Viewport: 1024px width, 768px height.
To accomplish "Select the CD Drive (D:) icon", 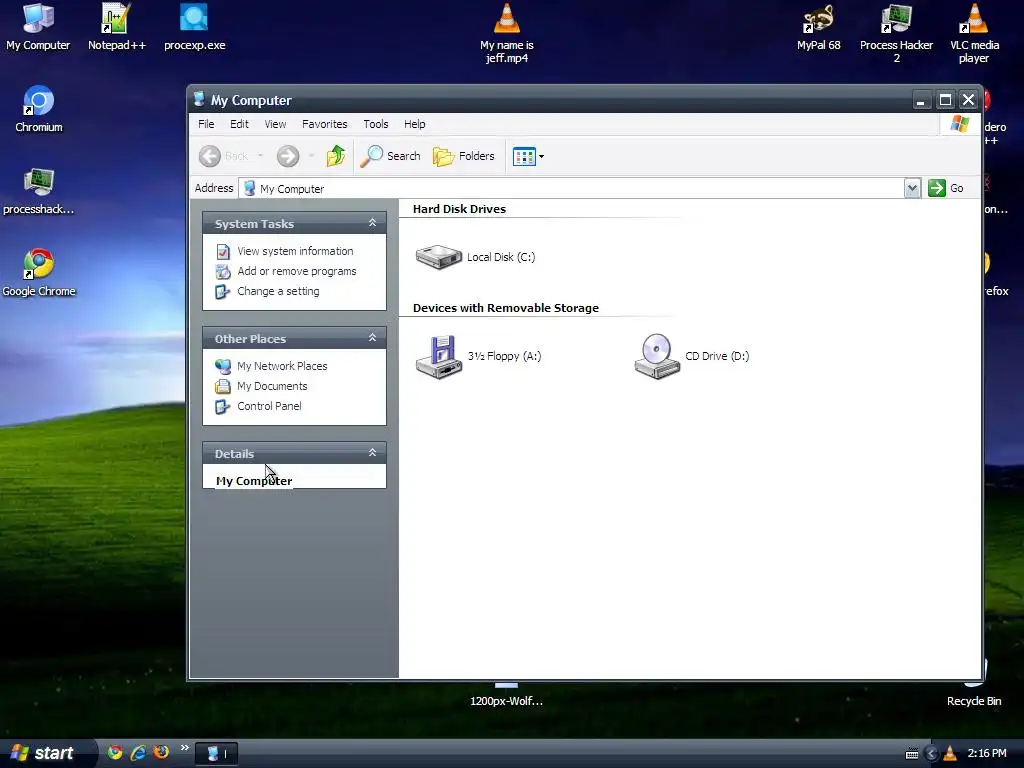I will point(657,357).
